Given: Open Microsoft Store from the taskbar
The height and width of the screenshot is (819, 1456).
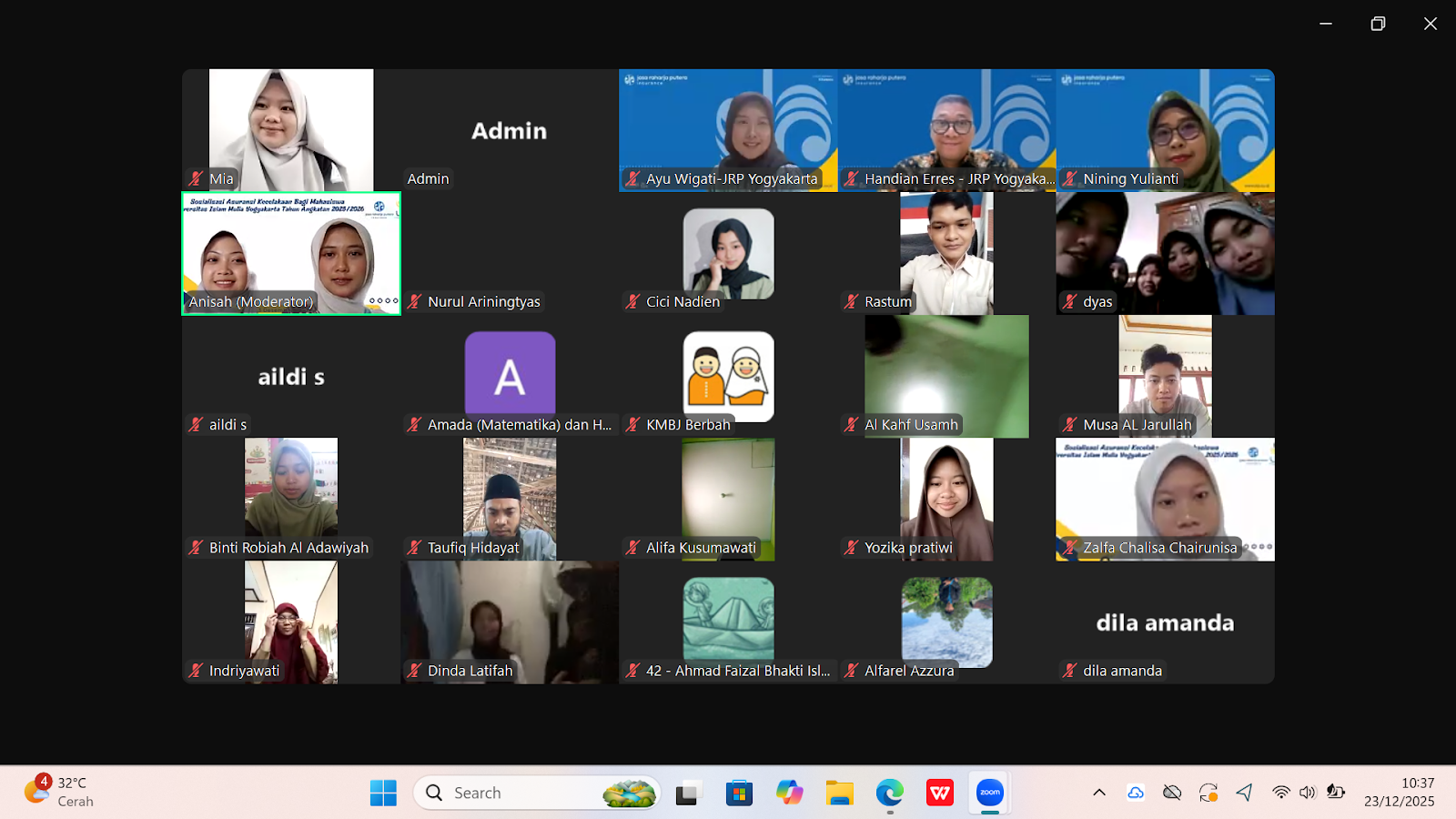Looking at the screenshot, I should pos(739,793).
